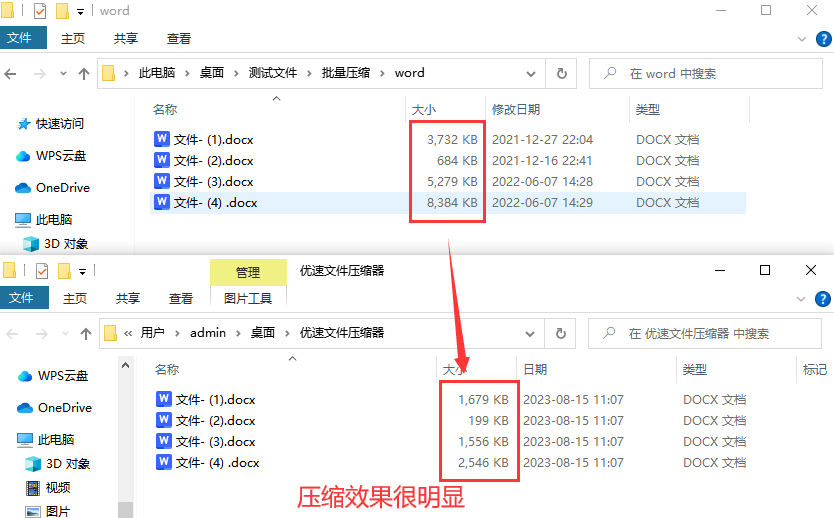
Task: Go up one level in 优速文件压缩器 window
Action: (86, 333)
